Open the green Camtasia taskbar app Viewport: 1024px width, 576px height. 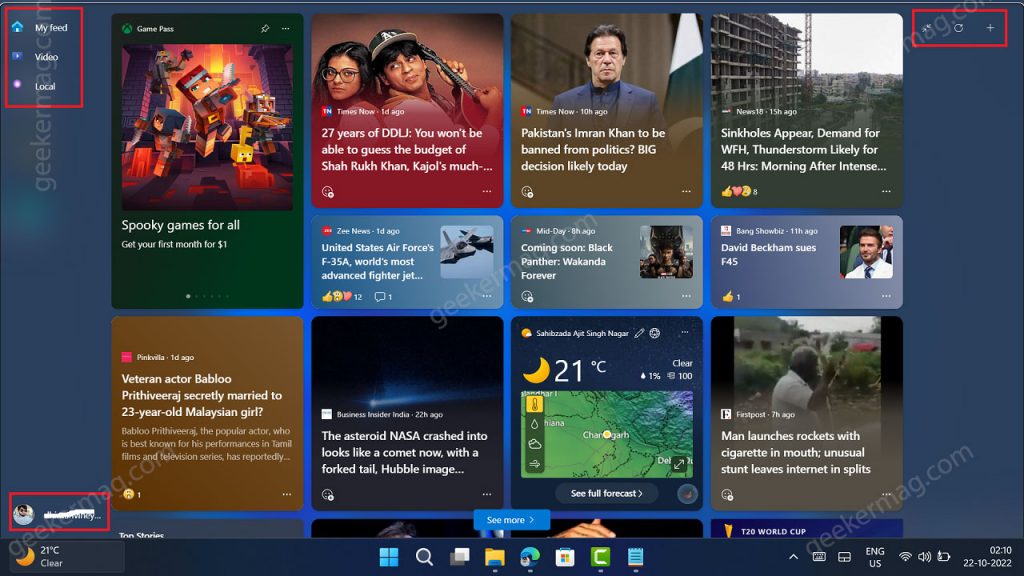[x=600, y=557]
